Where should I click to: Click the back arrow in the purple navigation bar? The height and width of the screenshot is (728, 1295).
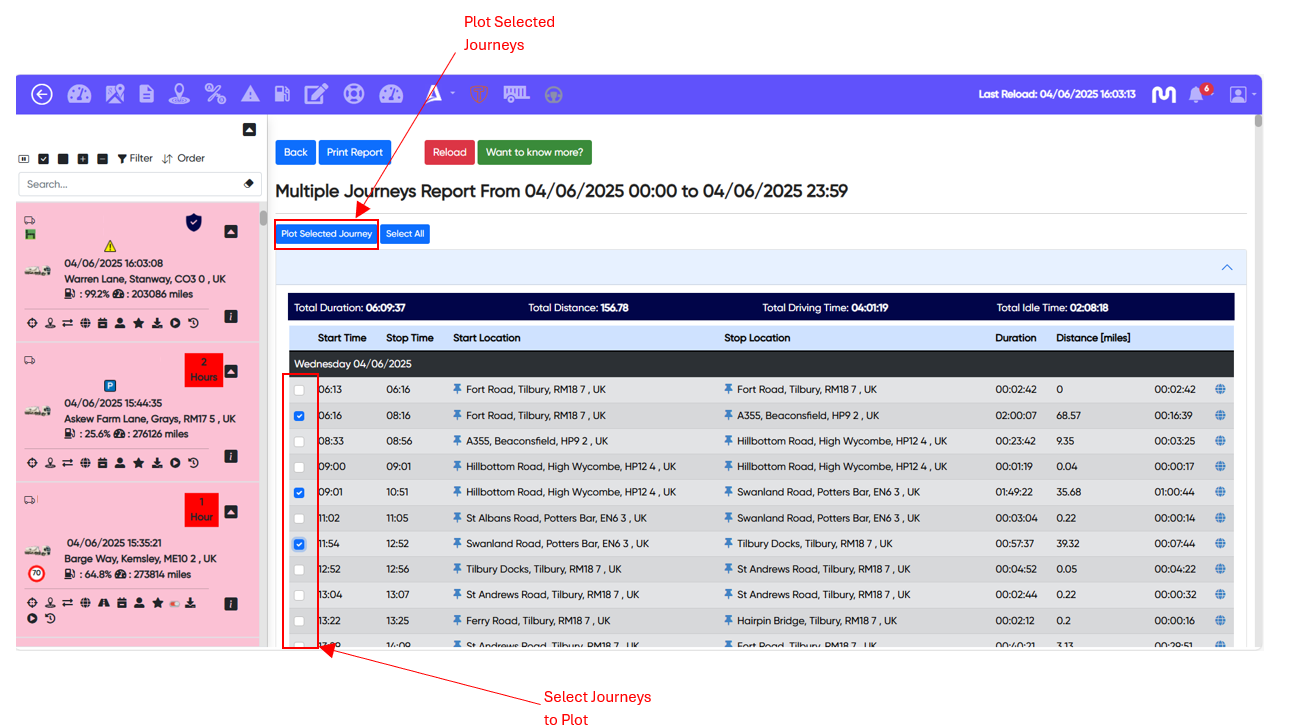41,94
